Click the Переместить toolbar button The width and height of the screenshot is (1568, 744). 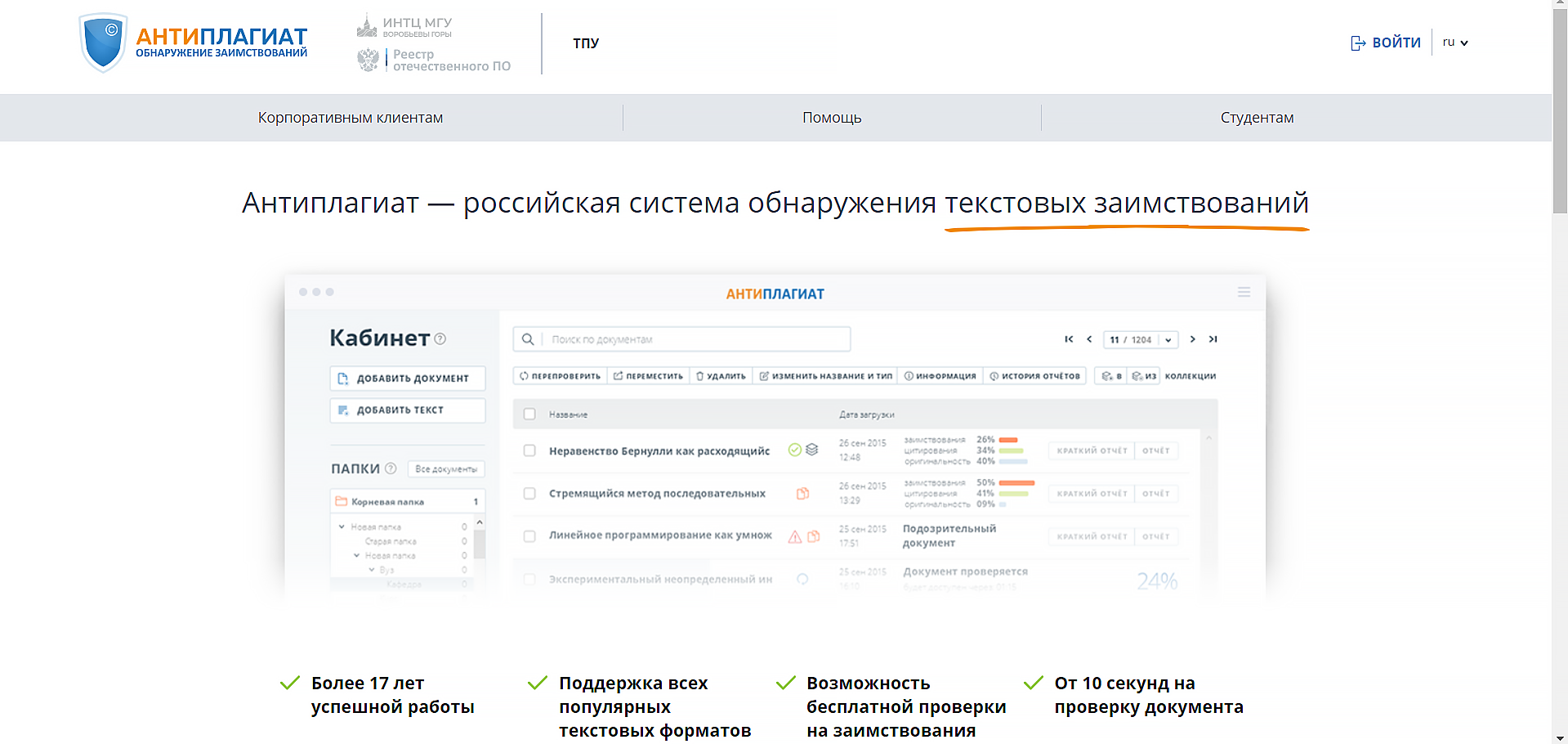(648, 376)
